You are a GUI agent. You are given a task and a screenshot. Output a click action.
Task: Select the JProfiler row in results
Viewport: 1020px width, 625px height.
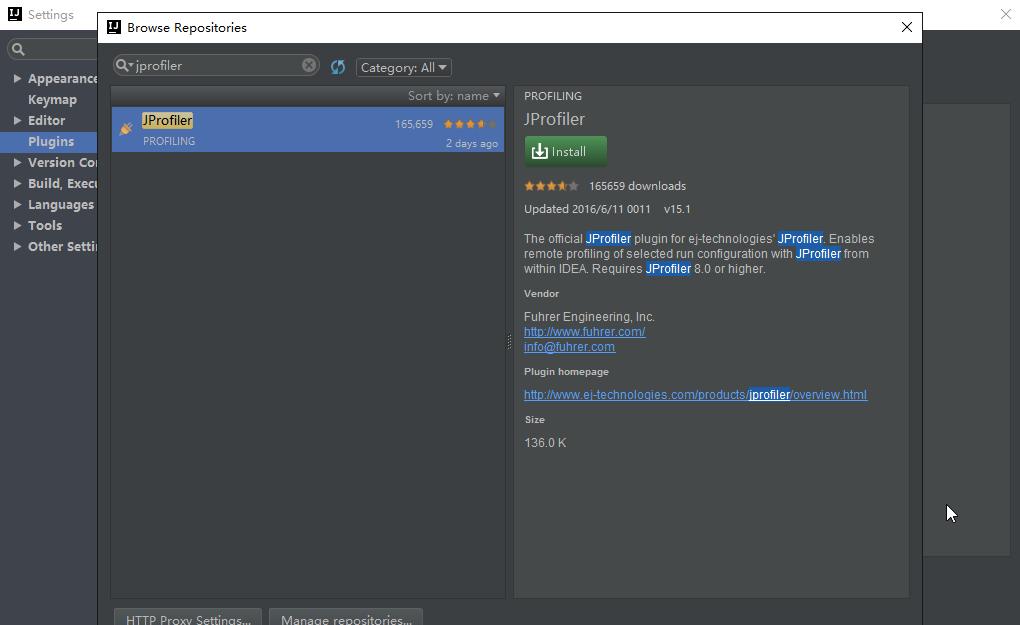pos(308,129)
